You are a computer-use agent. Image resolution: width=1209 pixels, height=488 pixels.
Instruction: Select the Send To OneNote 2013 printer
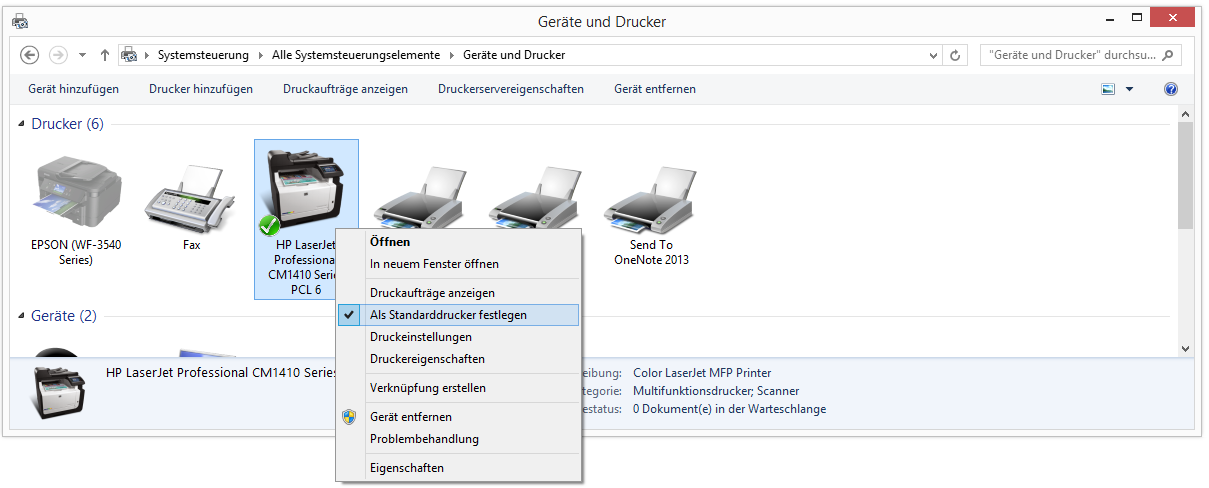pos(651,198)
